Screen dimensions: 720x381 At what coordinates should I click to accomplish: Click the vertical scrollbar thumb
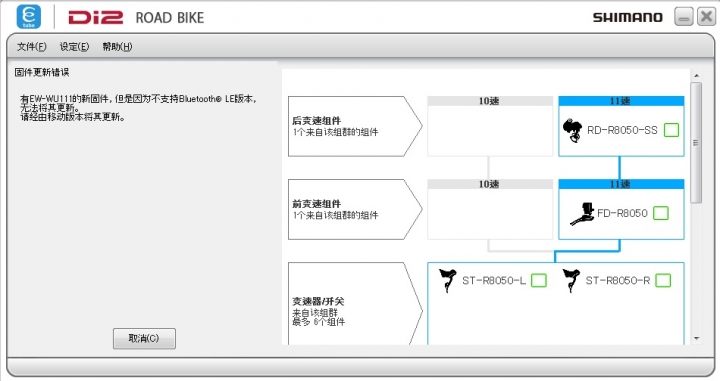pyautogui.click(x=696, y=143)
